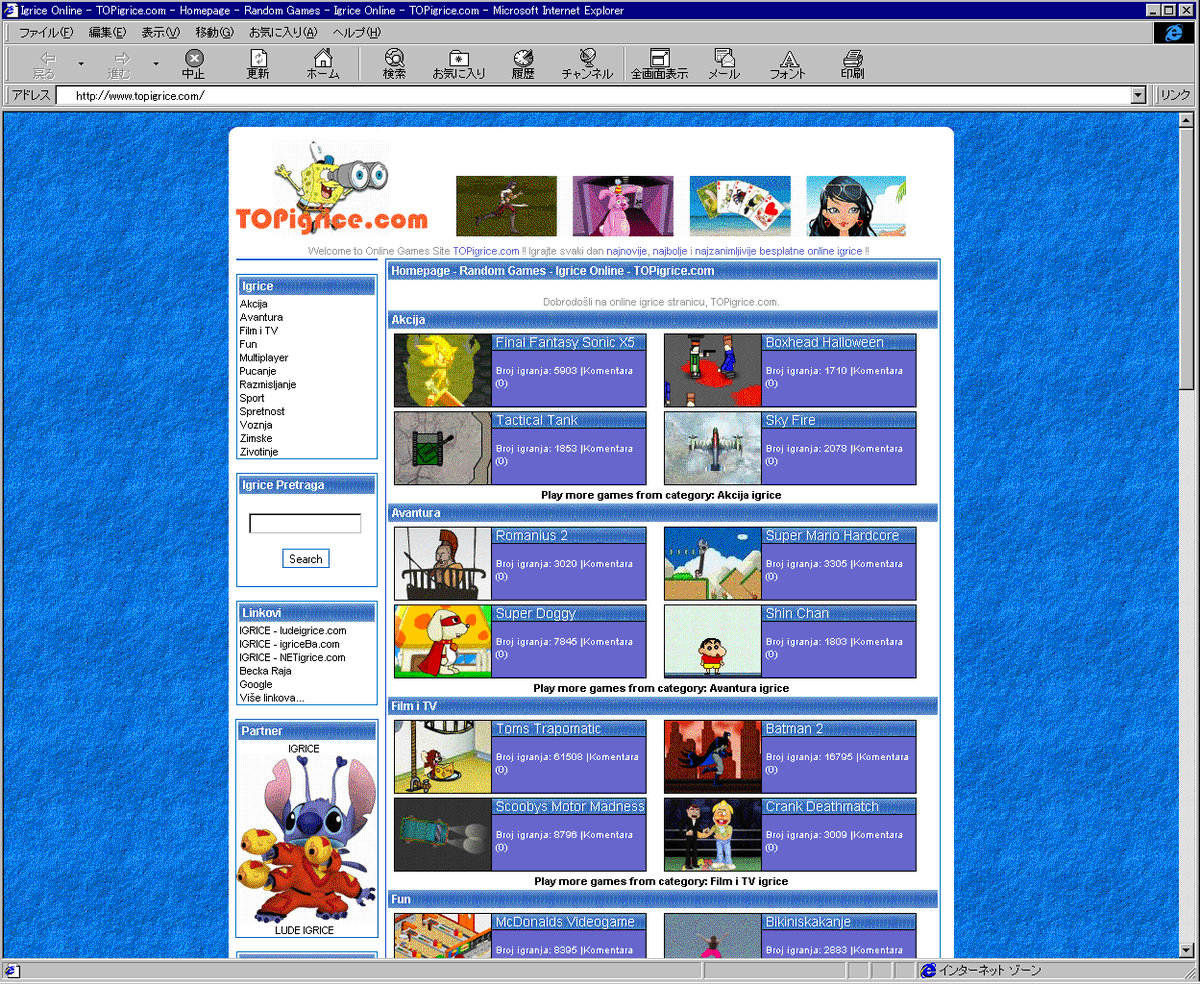Click the 更新 (Refresh) toolbar icon
1200x985 pixels.
pos(258,63)
